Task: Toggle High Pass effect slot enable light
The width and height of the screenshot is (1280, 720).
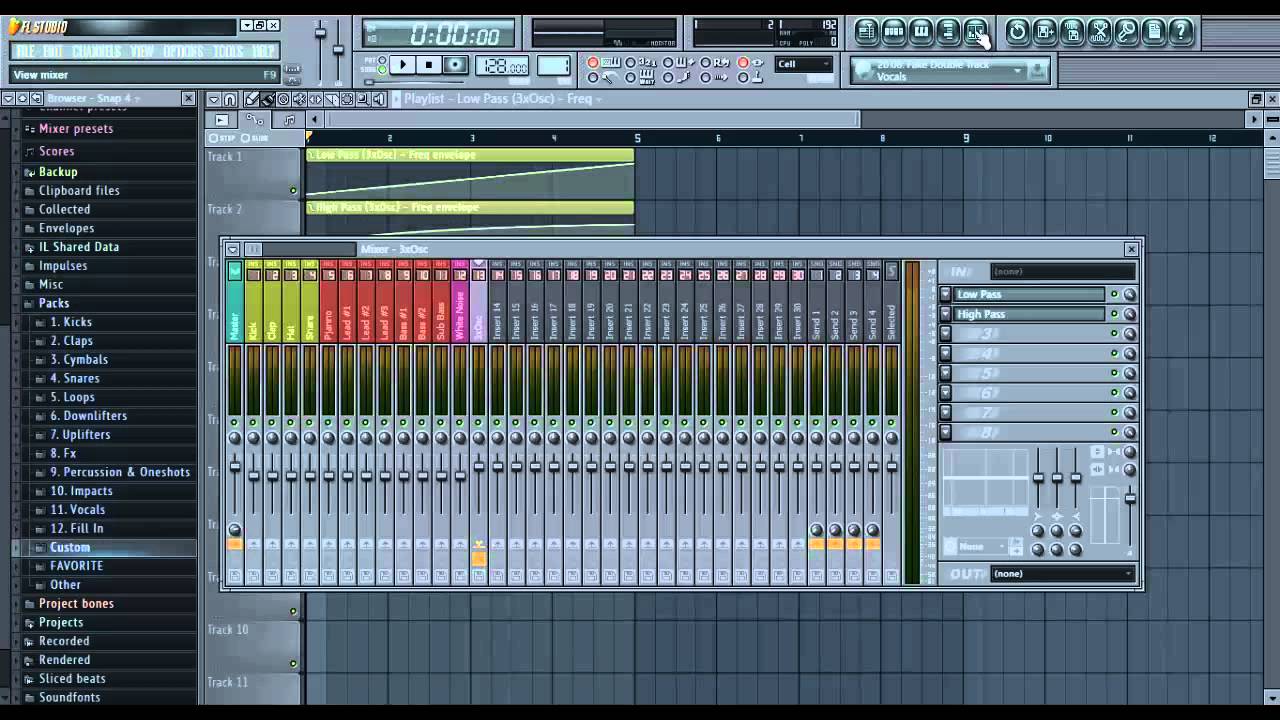Action: pyautogui.click(x=1114, y=314)
